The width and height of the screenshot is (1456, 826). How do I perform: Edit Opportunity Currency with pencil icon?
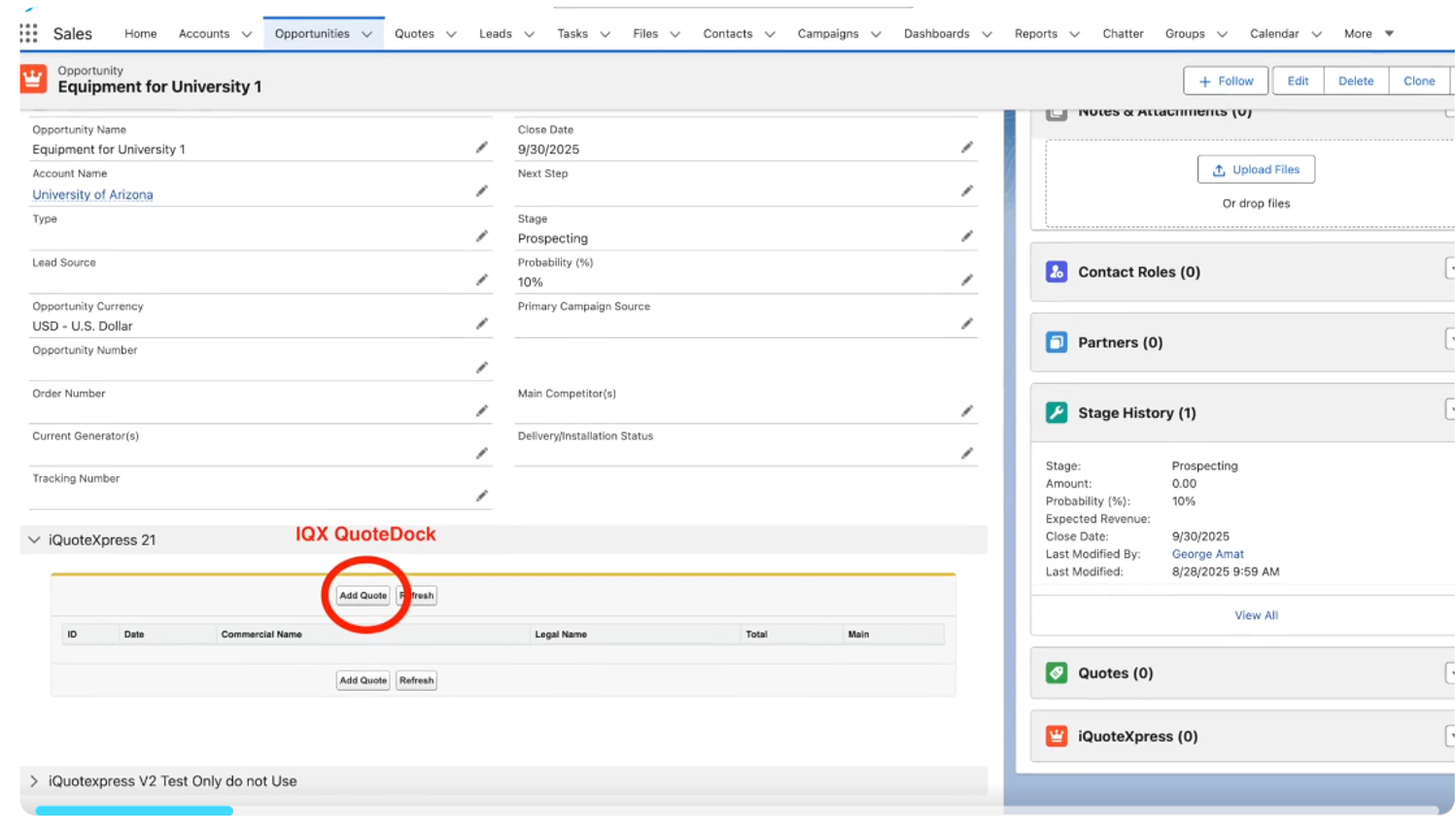481,324
